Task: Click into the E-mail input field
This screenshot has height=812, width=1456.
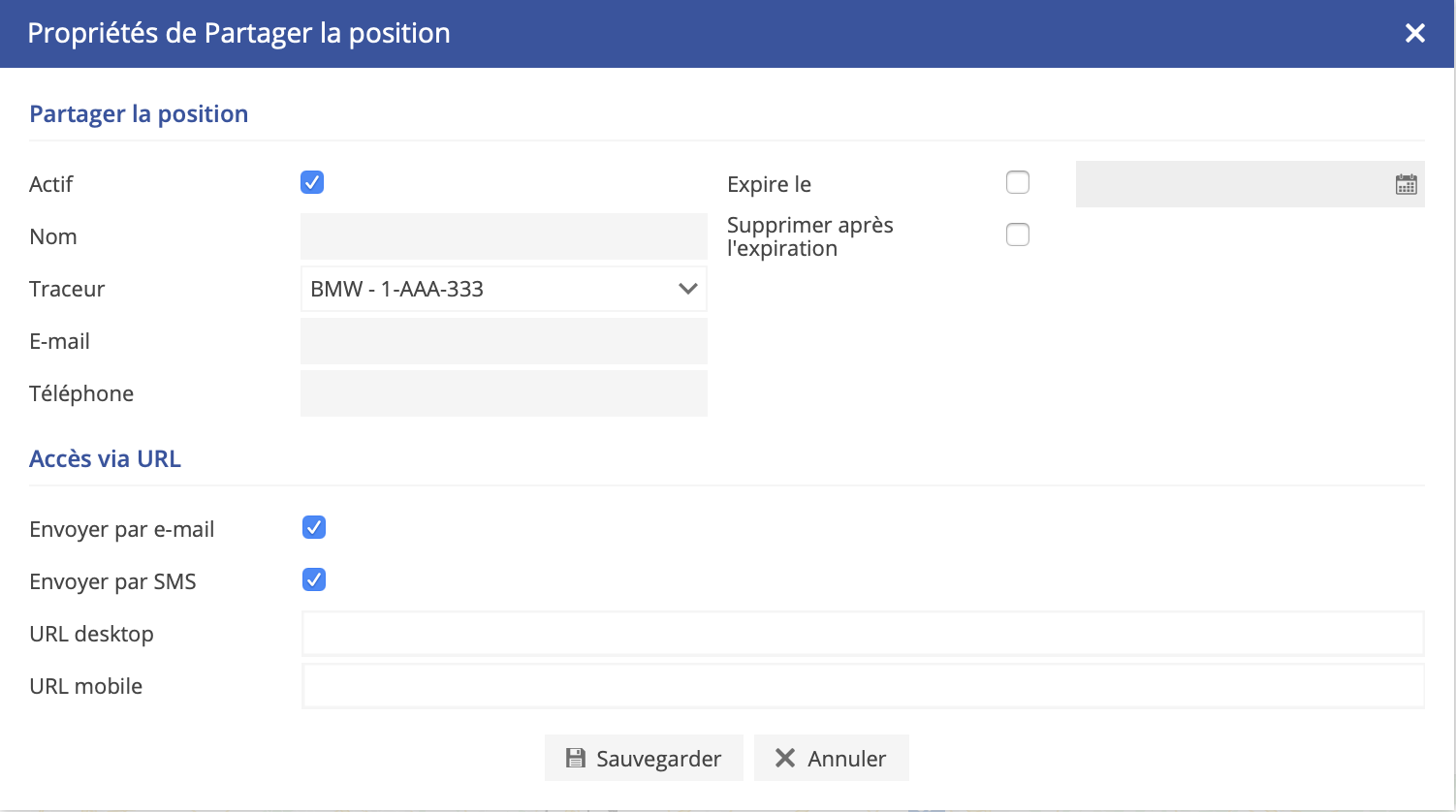Action: click(503, 341)
